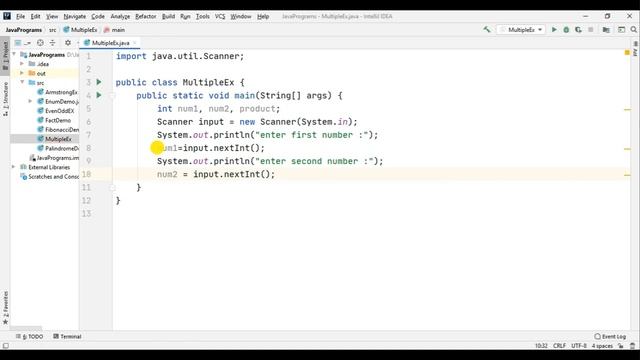The width and height of the screenshot is (640, 360).
Task: Open the Terminal tool window button
Action: coord(67,336)
